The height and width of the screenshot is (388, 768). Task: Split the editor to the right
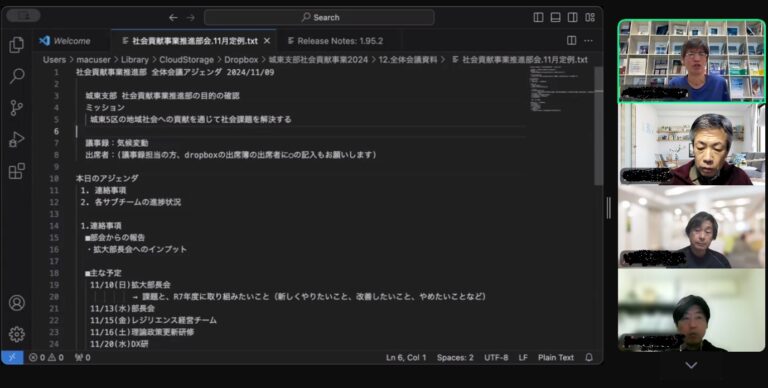tap(572, 41)
